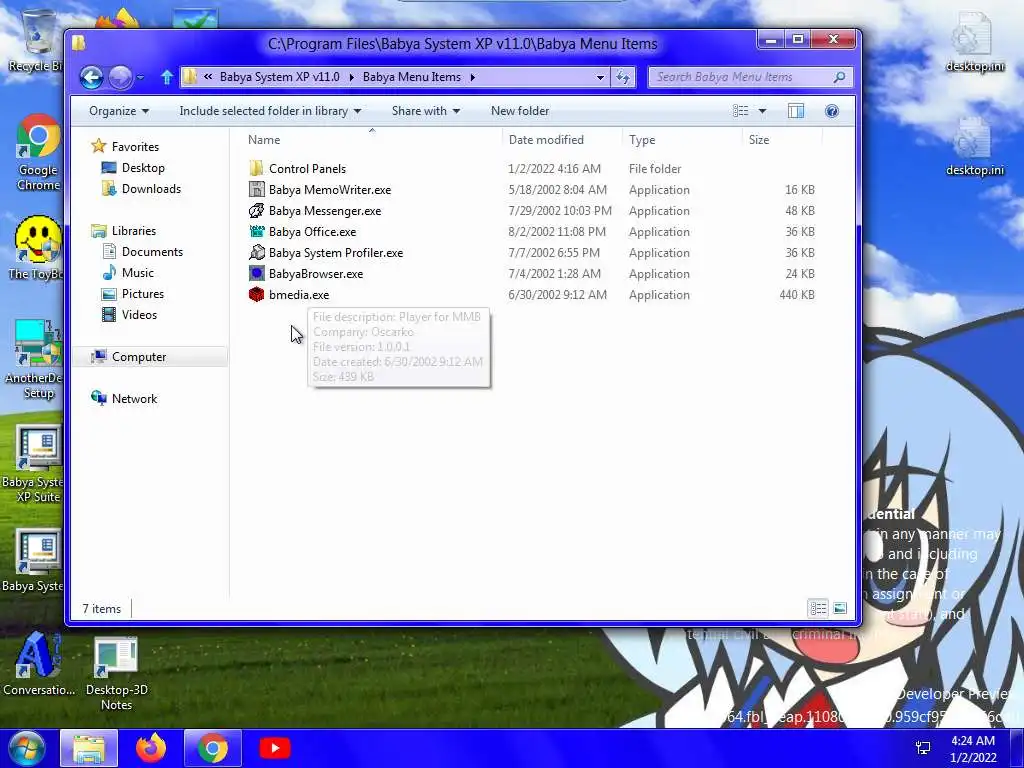Image resolution: width=1024 pixels, height=768 pixels.
Task: Change your view icon in toolbar
Action: point(741,111)
